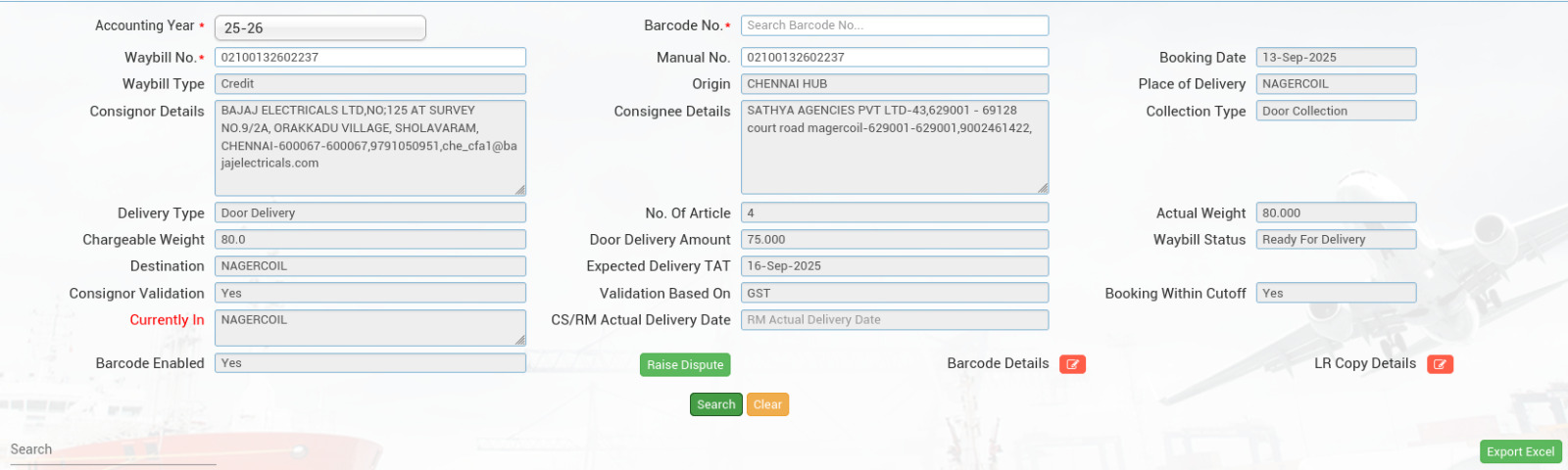Select the Manual No. input field

point(894,58)
